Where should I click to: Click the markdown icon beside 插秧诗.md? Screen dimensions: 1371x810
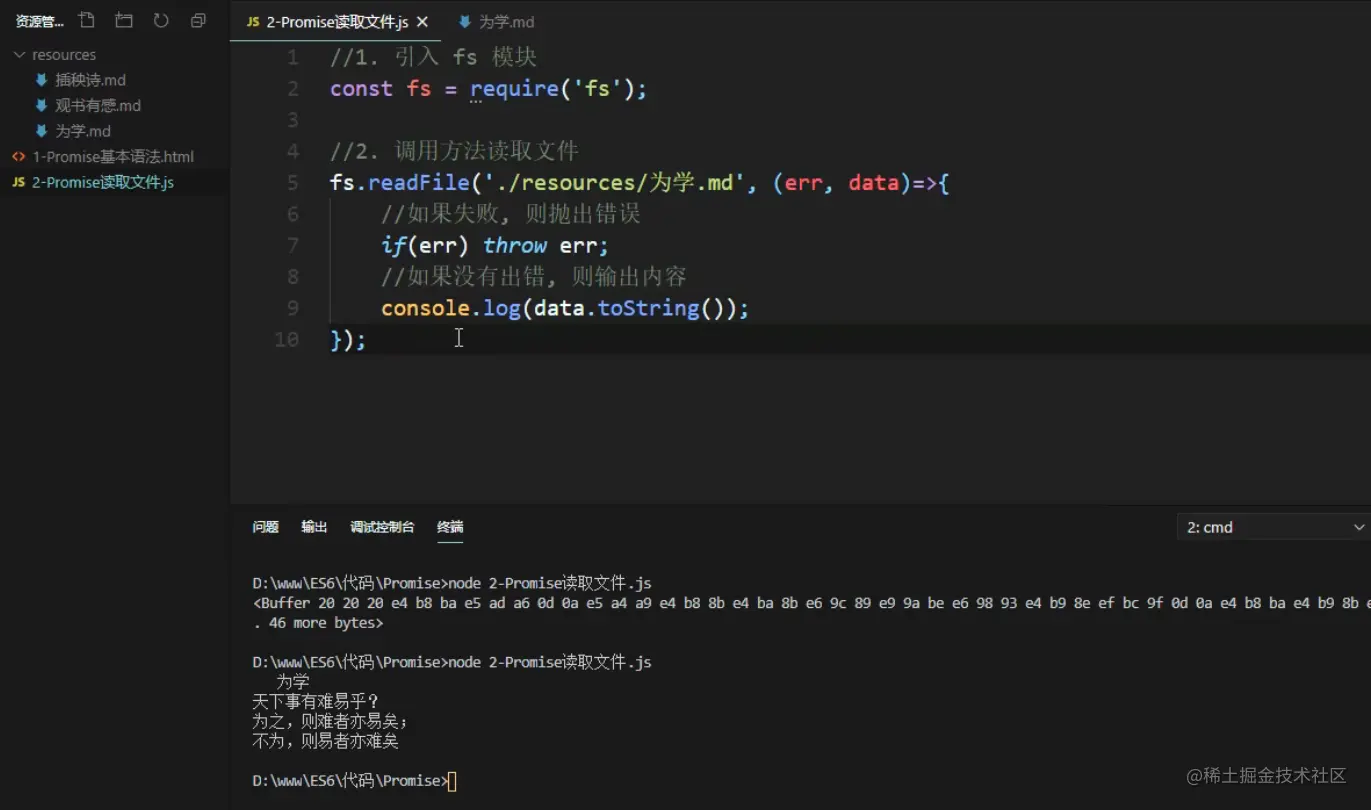(x=41, y=80)
